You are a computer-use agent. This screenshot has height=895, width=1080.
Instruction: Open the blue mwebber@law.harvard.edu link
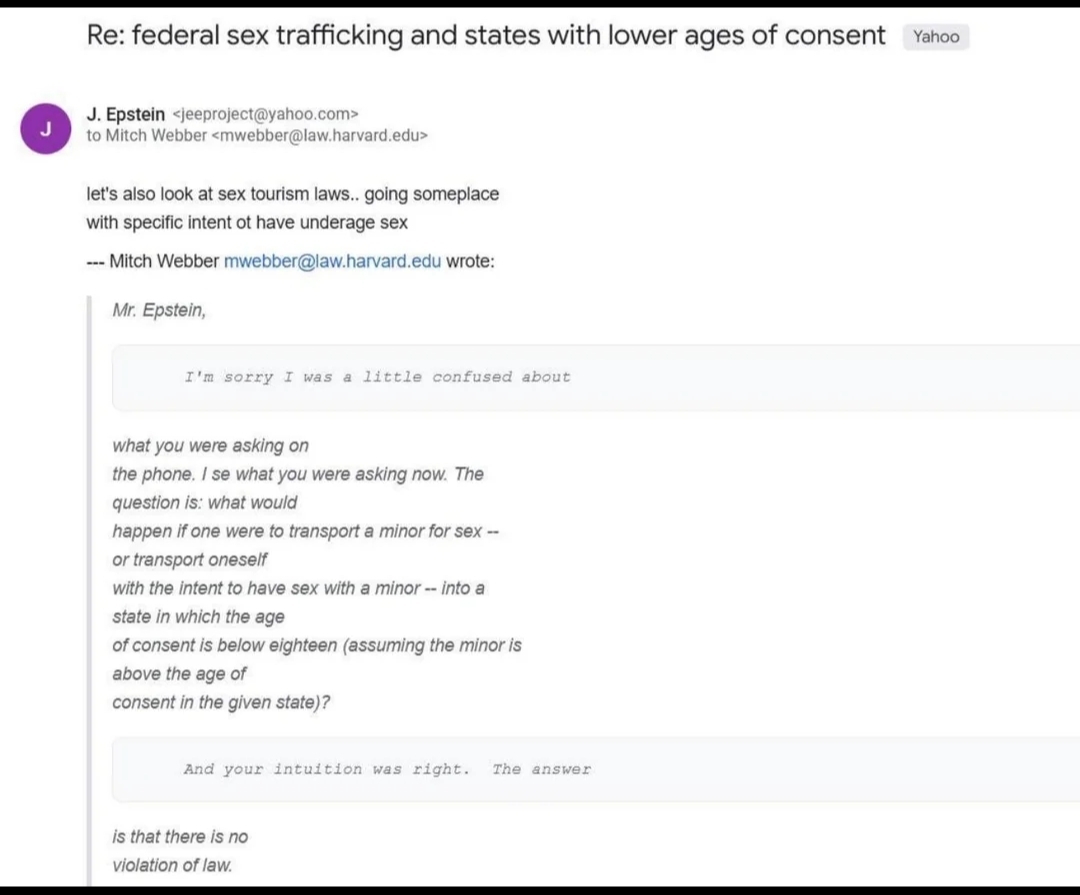click(x=332, y=262)
